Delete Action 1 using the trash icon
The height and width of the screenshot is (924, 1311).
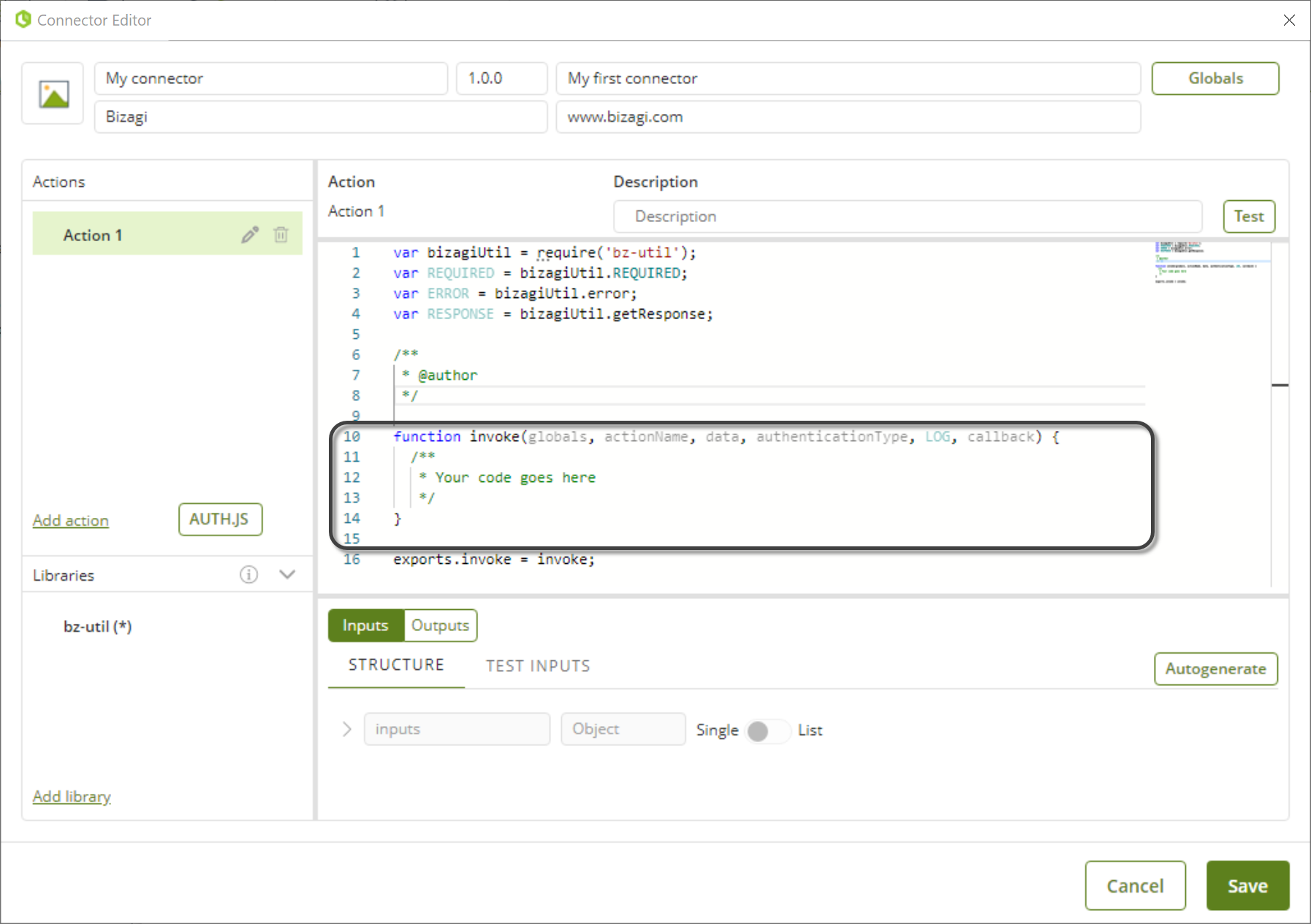[281, 234]
